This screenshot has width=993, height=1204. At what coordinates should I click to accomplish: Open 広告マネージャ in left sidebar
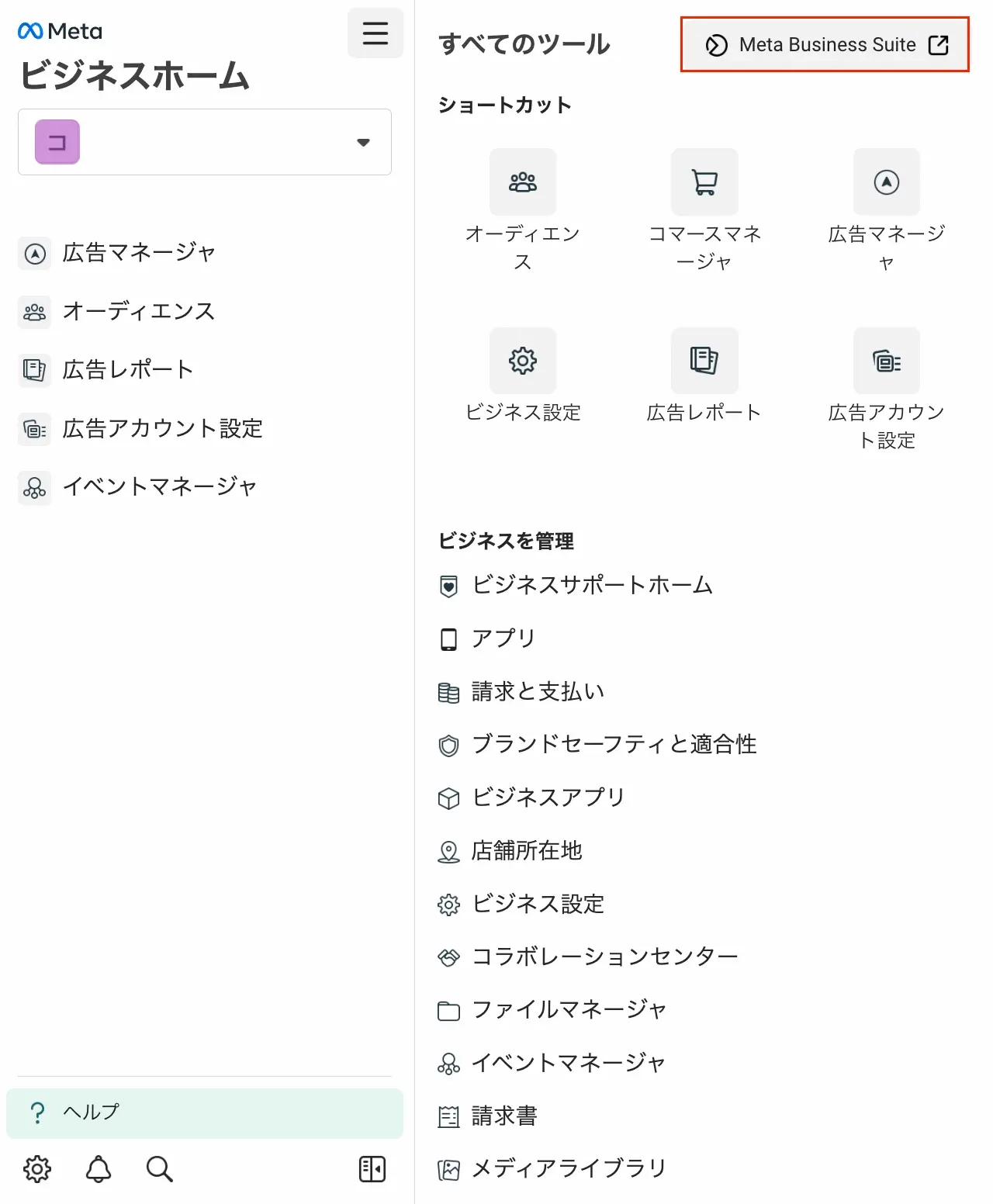(118, 253)
